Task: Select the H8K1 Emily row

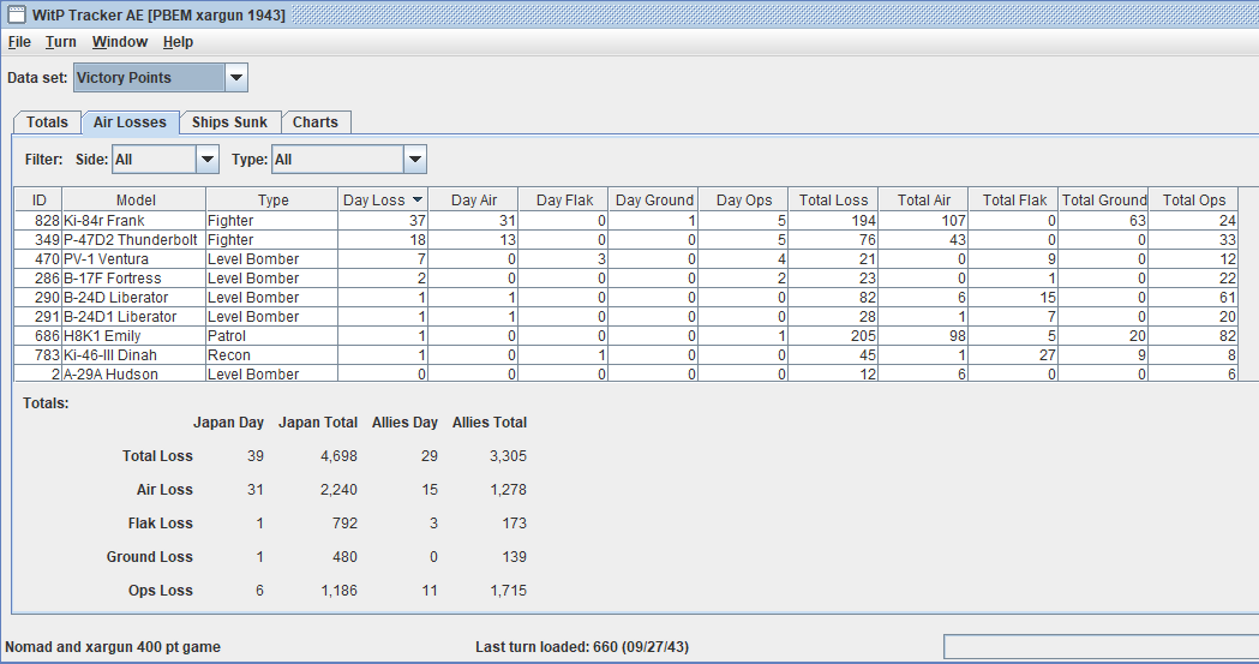Action: 102,336
